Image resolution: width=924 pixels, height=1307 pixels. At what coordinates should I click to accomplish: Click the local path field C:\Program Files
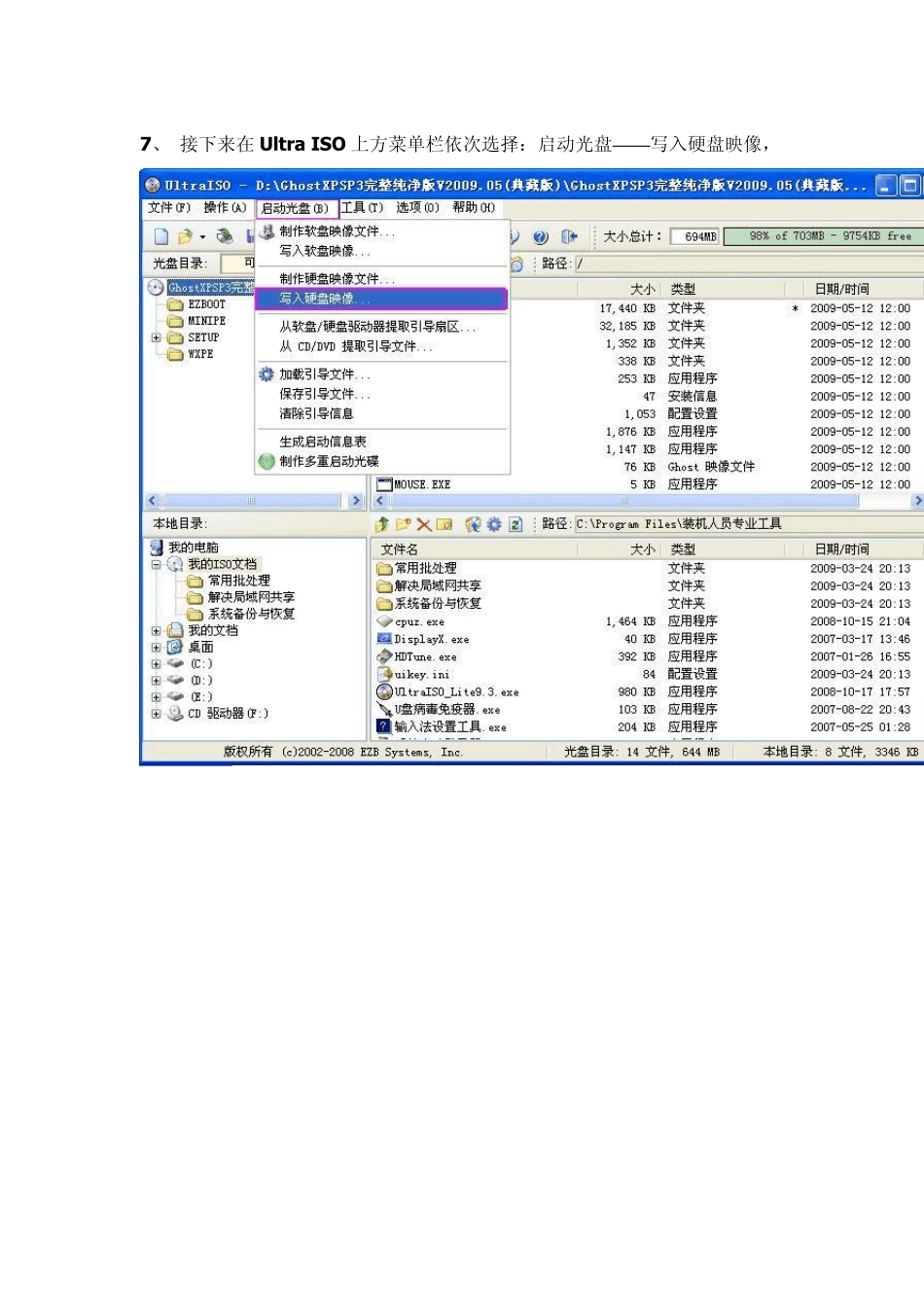coord(747,524)
